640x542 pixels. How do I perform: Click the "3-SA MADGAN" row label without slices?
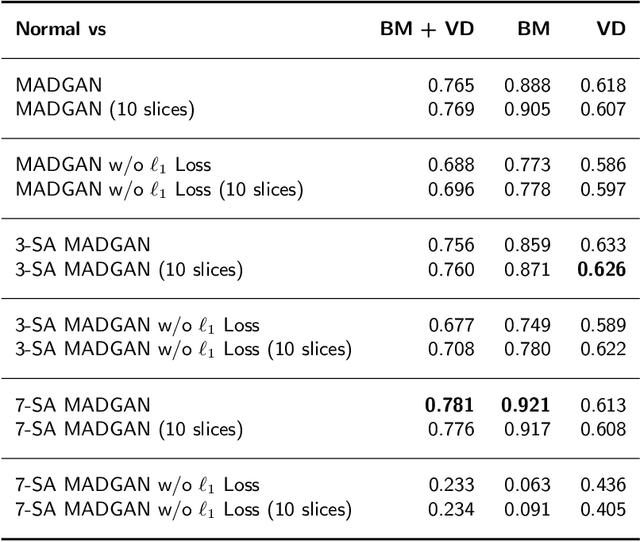[x=82, y=244]
